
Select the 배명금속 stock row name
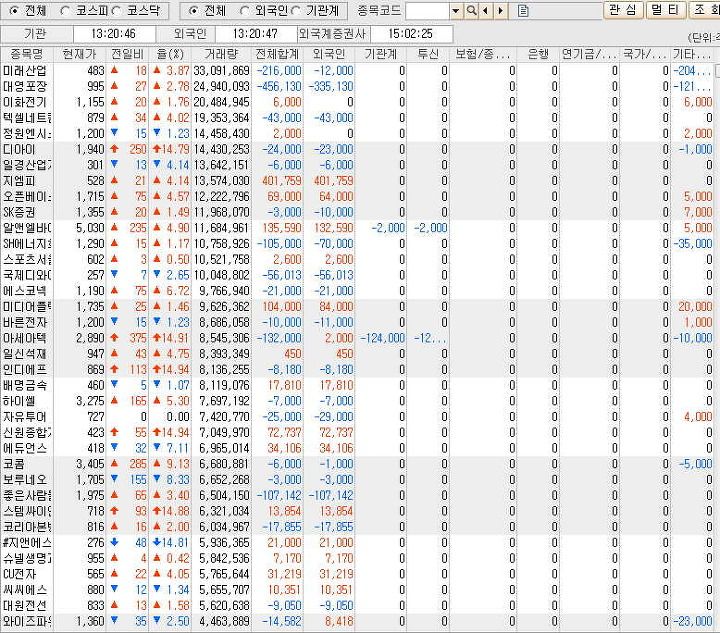coord(25,385)
